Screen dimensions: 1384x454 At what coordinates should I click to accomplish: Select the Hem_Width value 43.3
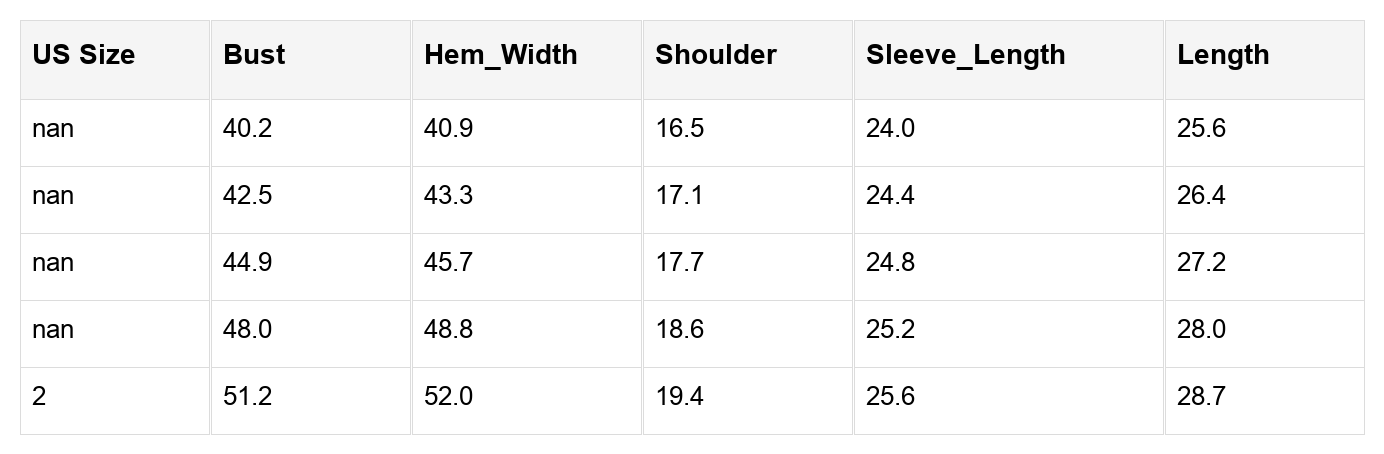pos(448,196)
